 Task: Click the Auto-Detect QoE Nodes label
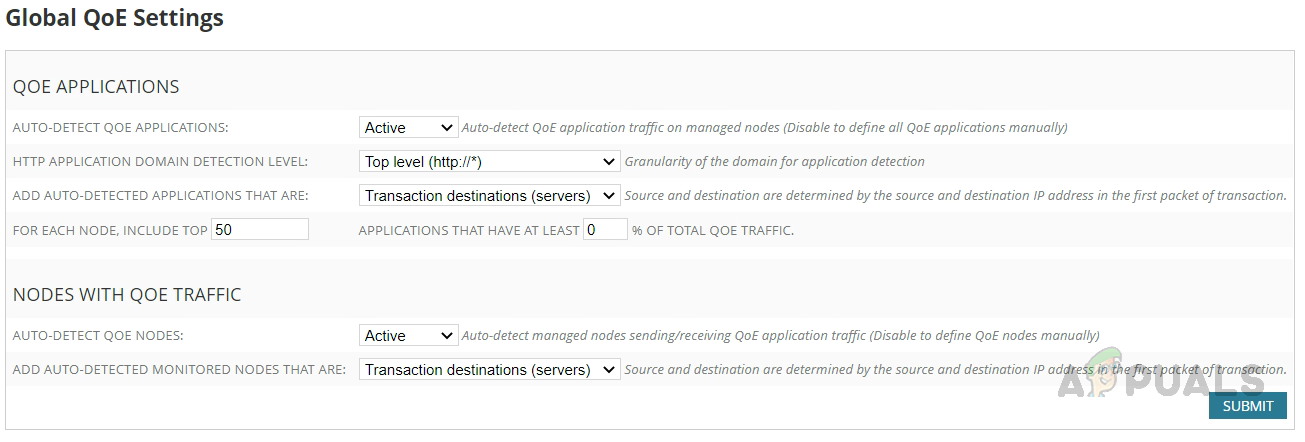[98, 336]
